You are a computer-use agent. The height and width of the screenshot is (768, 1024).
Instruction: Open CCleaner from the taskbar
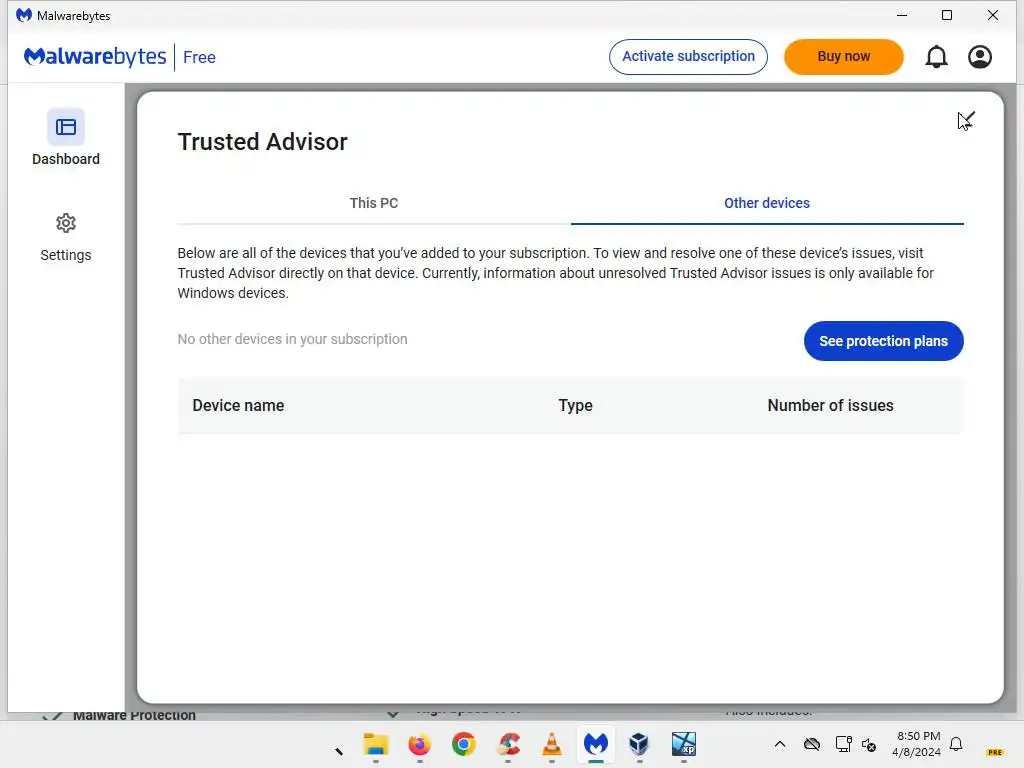point(508,744)
